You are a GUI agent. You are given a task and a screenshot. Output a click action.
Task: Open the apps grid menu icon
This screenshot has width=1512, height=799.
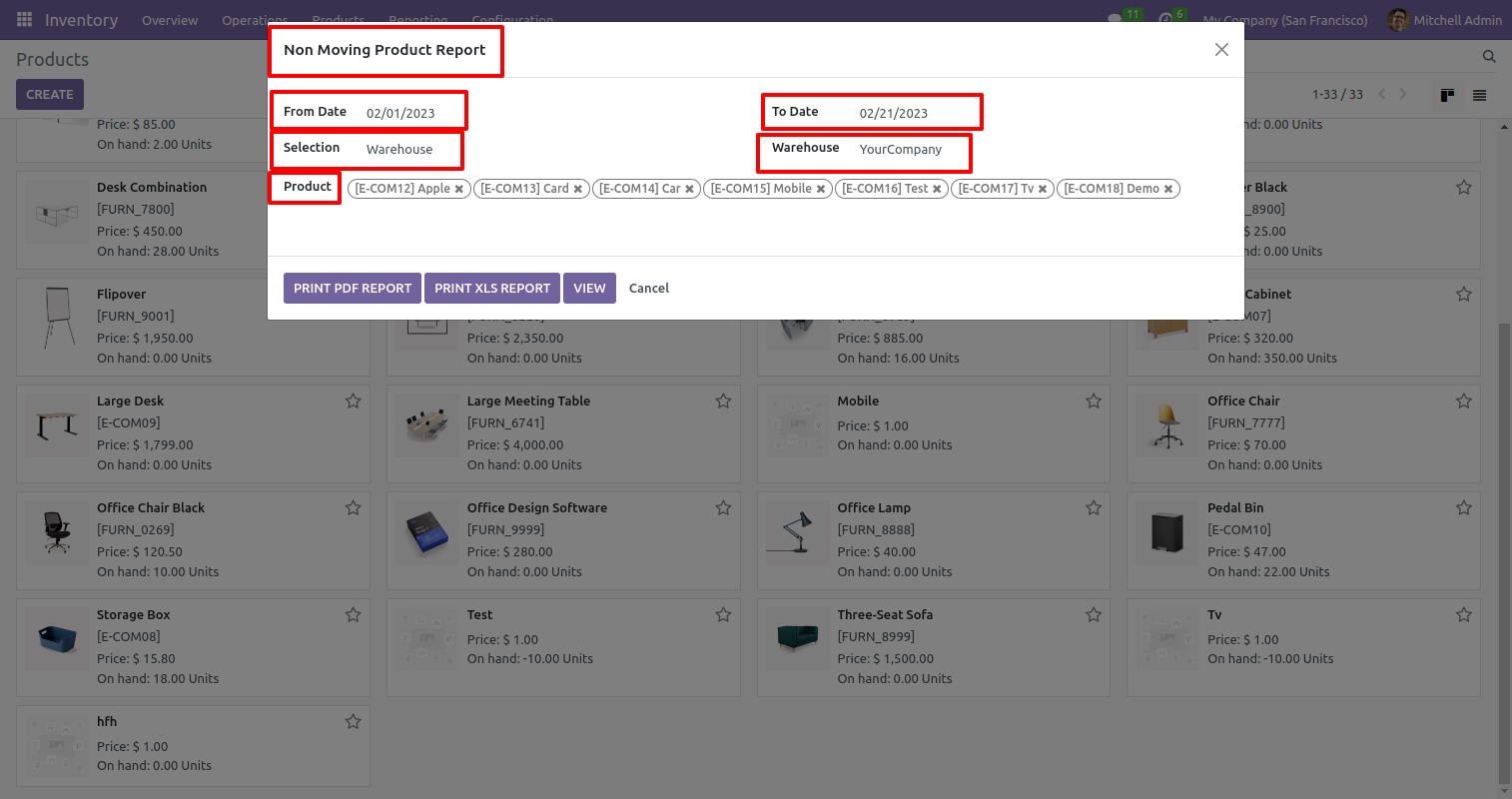[24, 20]
